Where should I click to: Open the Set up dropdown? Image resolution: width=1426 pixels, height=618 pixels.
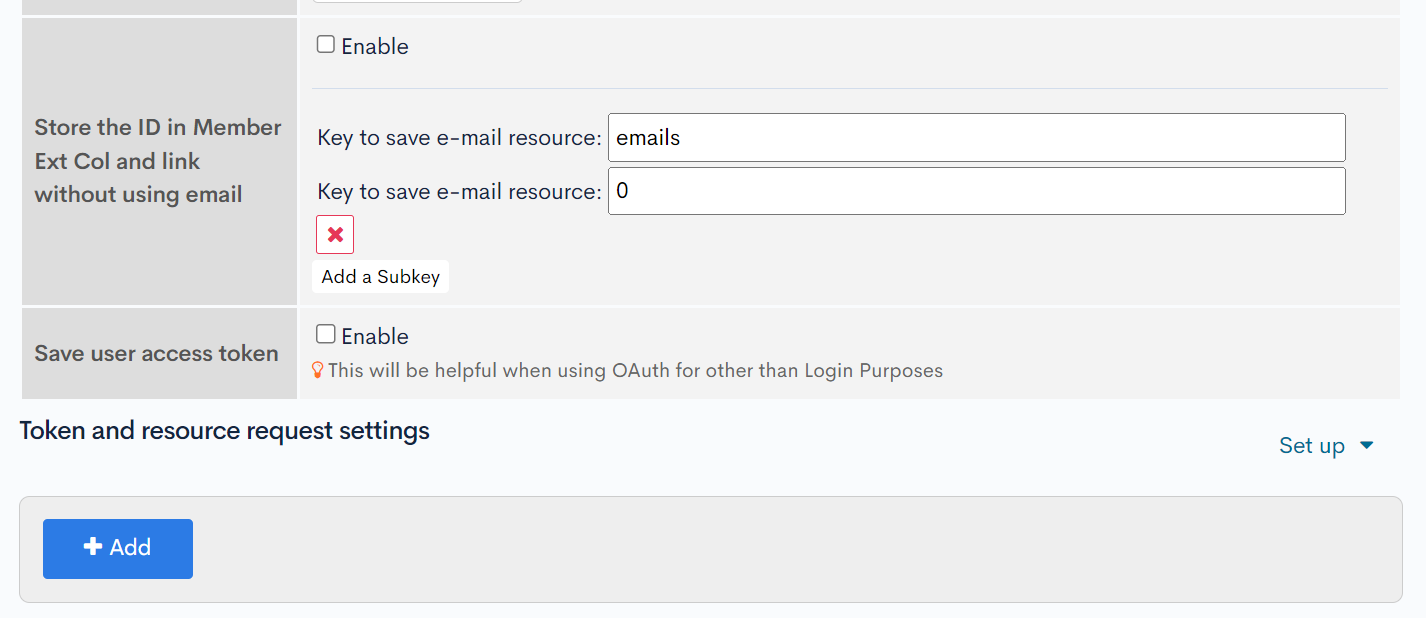click(1312, 446)
